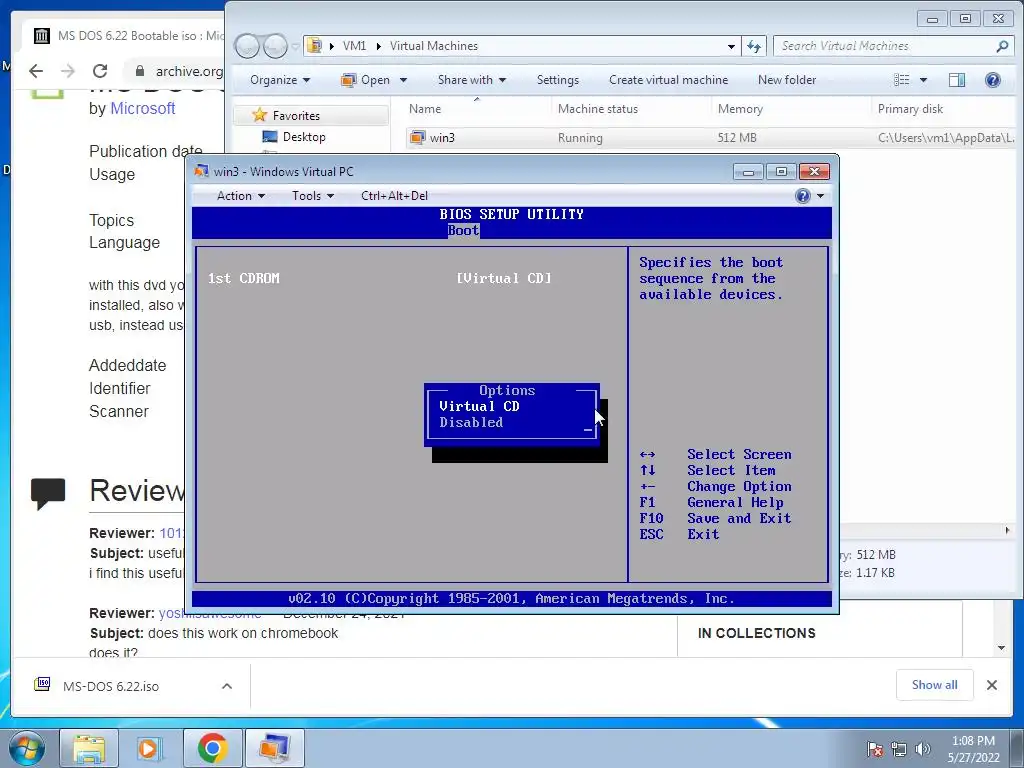Click the Chrome icon in taskbar
Image resolution: width=1024 pixels, height=768 pixels.
click(212, 748)
